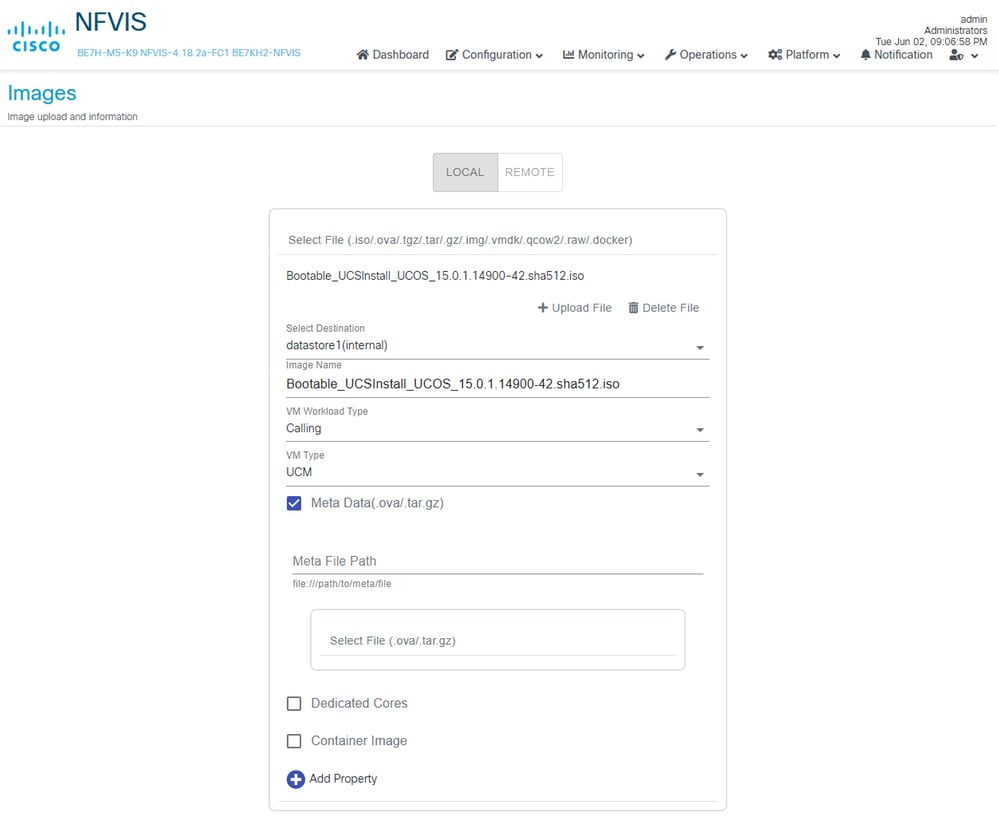Viewport: 999px width, 819px height.
Task: Expand the Configuration menu chevron
Action: (539, 56)
